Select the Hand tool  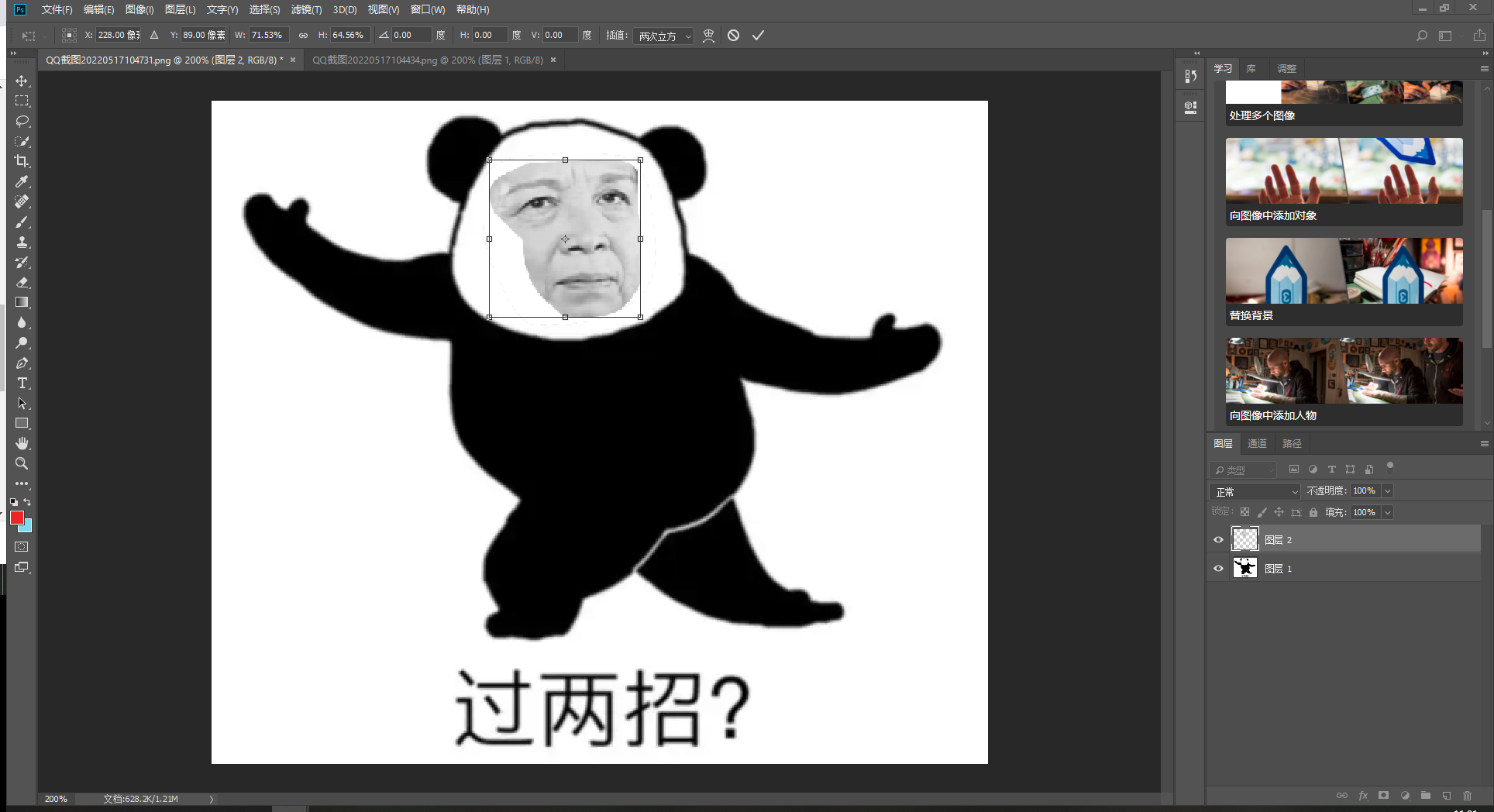tap(22, 443)
